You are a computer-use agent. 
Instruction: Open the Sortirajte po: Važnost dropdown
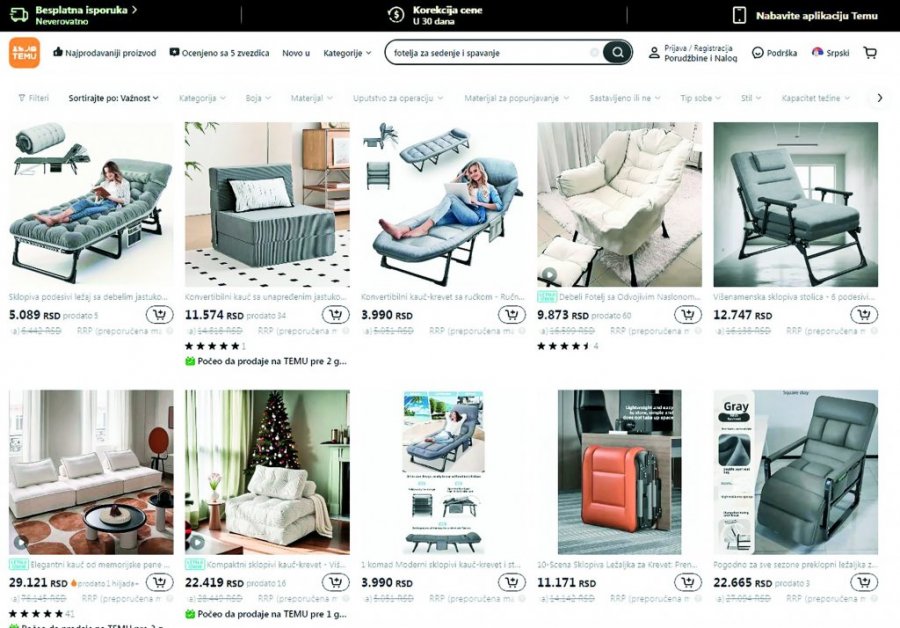click(x=113, y=98)
